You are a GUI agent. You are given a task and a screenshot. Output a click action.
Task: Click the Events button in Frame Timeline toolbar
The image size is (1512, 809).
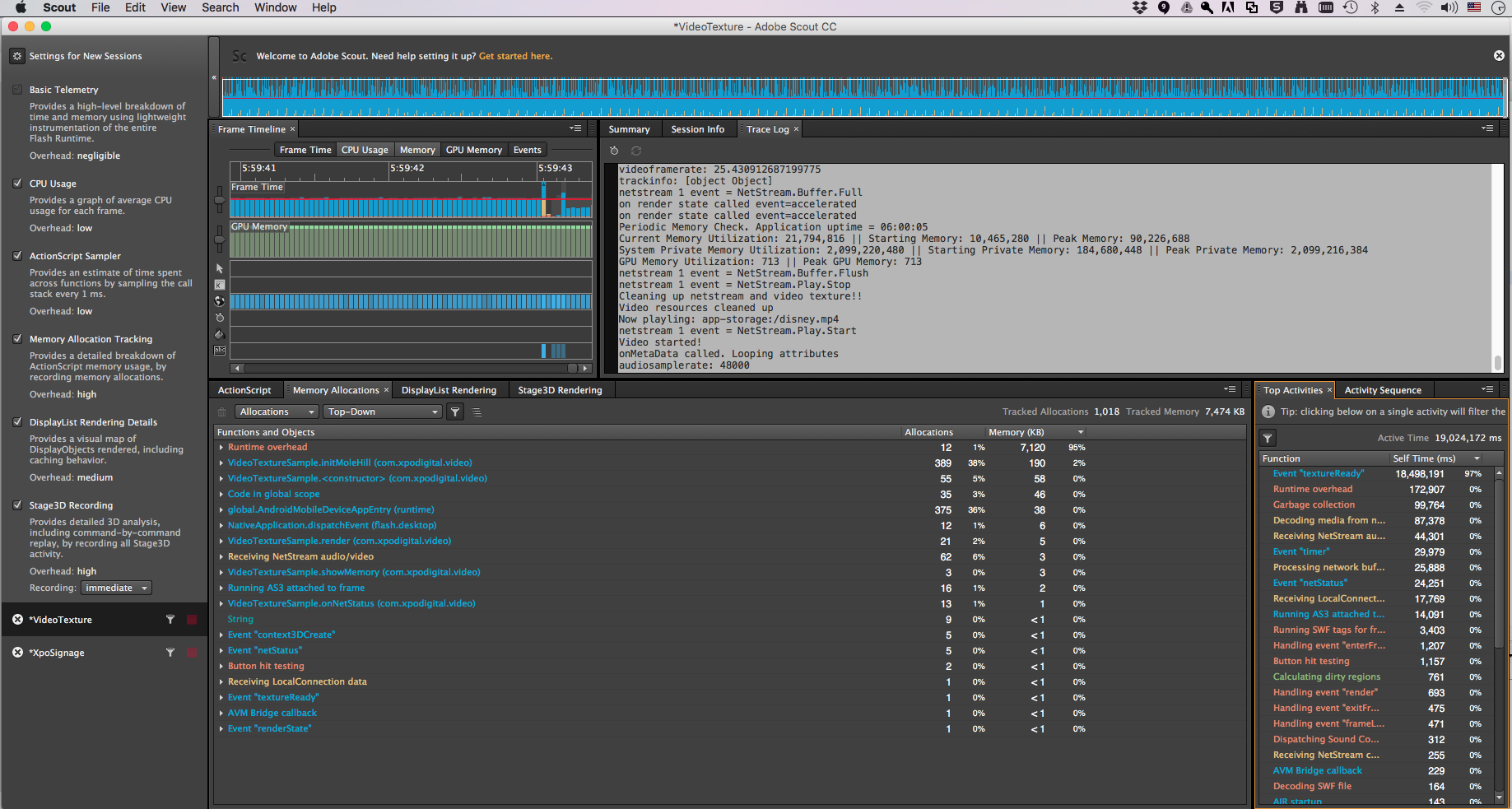(527, 149)
